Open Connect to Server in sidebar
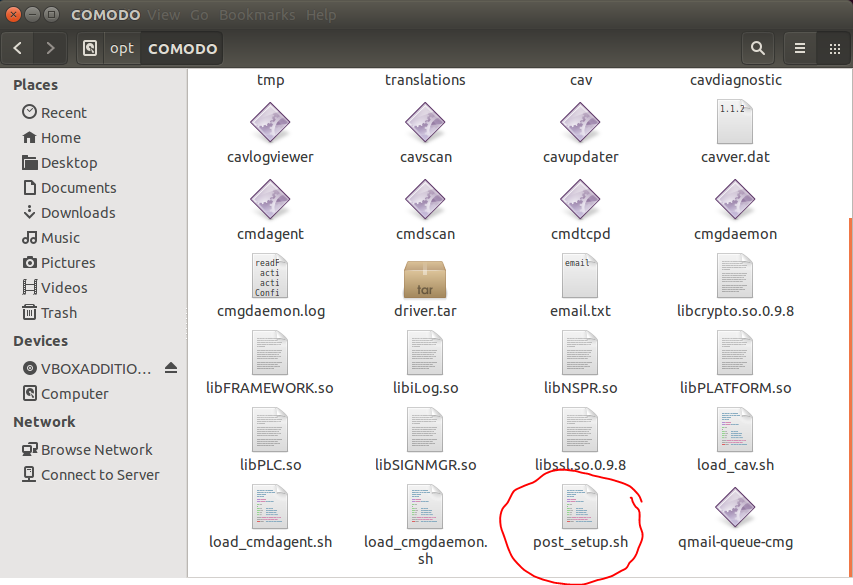Screen dimensions: 853x585 [99, 475]
